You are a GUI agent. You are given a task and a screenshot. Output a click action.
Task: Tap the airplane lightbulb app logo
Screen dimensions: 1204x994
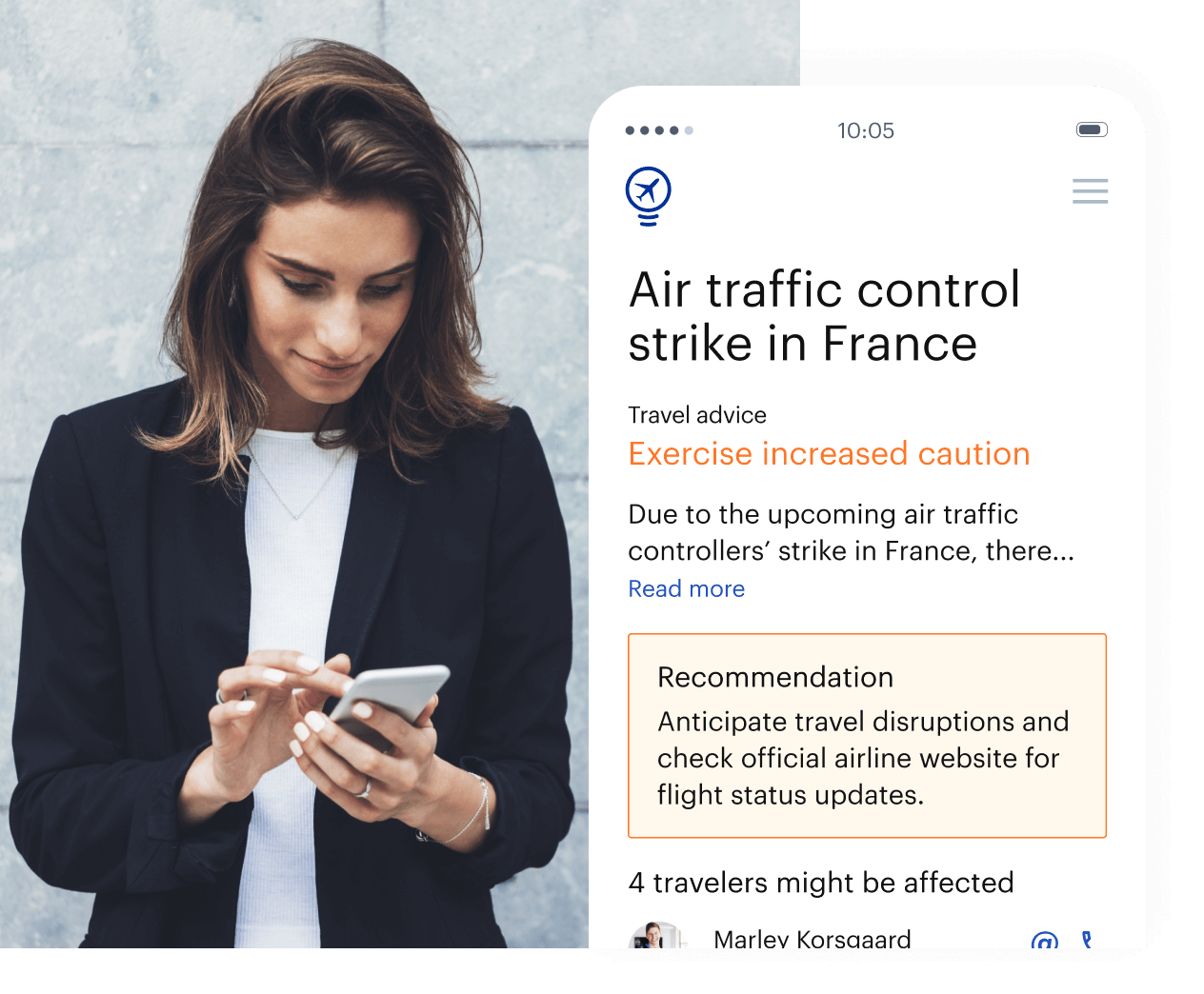click(x=649, y=196)
